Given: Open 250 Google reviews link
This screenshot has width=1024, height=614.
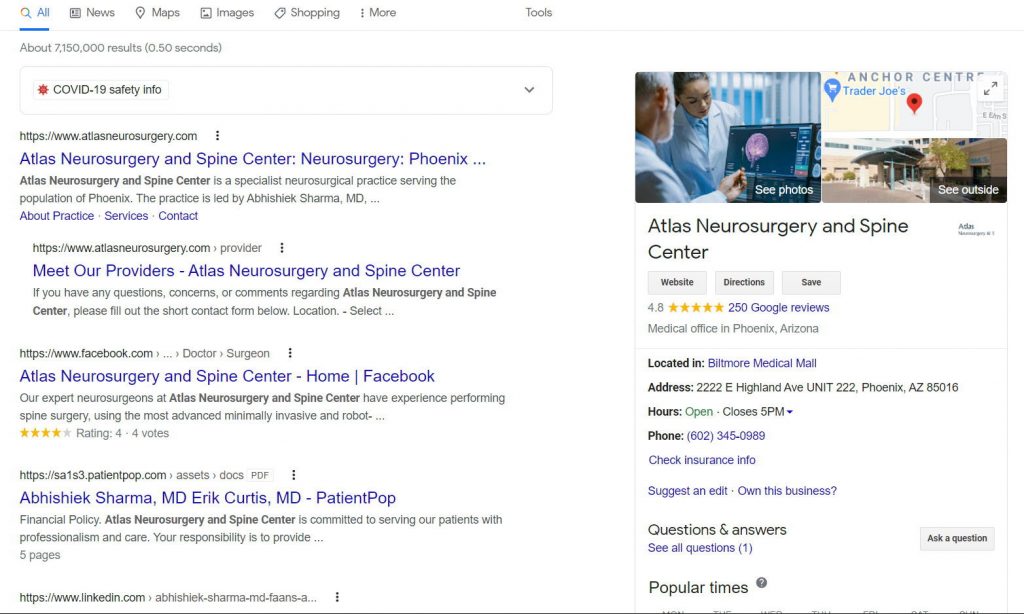Looking at the screenshot, I should pos(778,308).
